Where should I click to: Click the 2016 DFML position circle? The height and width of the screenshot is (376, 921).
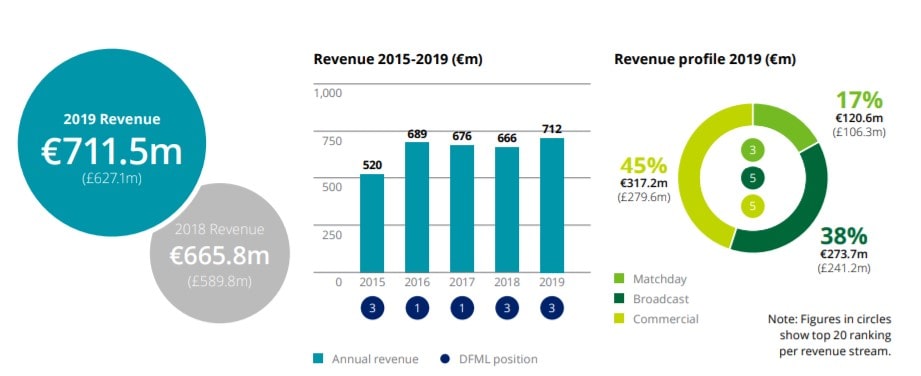(x=417, y=308)
